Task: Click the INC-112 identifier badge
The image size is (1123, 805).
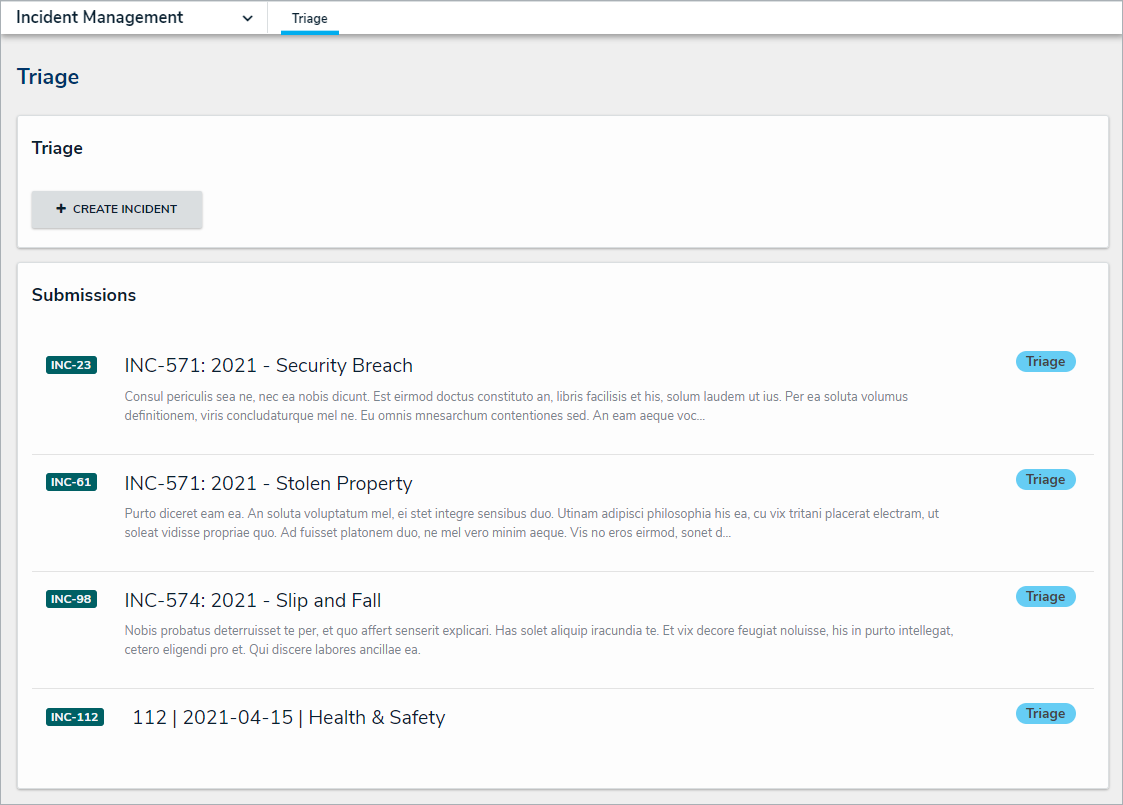Action: 74,716
